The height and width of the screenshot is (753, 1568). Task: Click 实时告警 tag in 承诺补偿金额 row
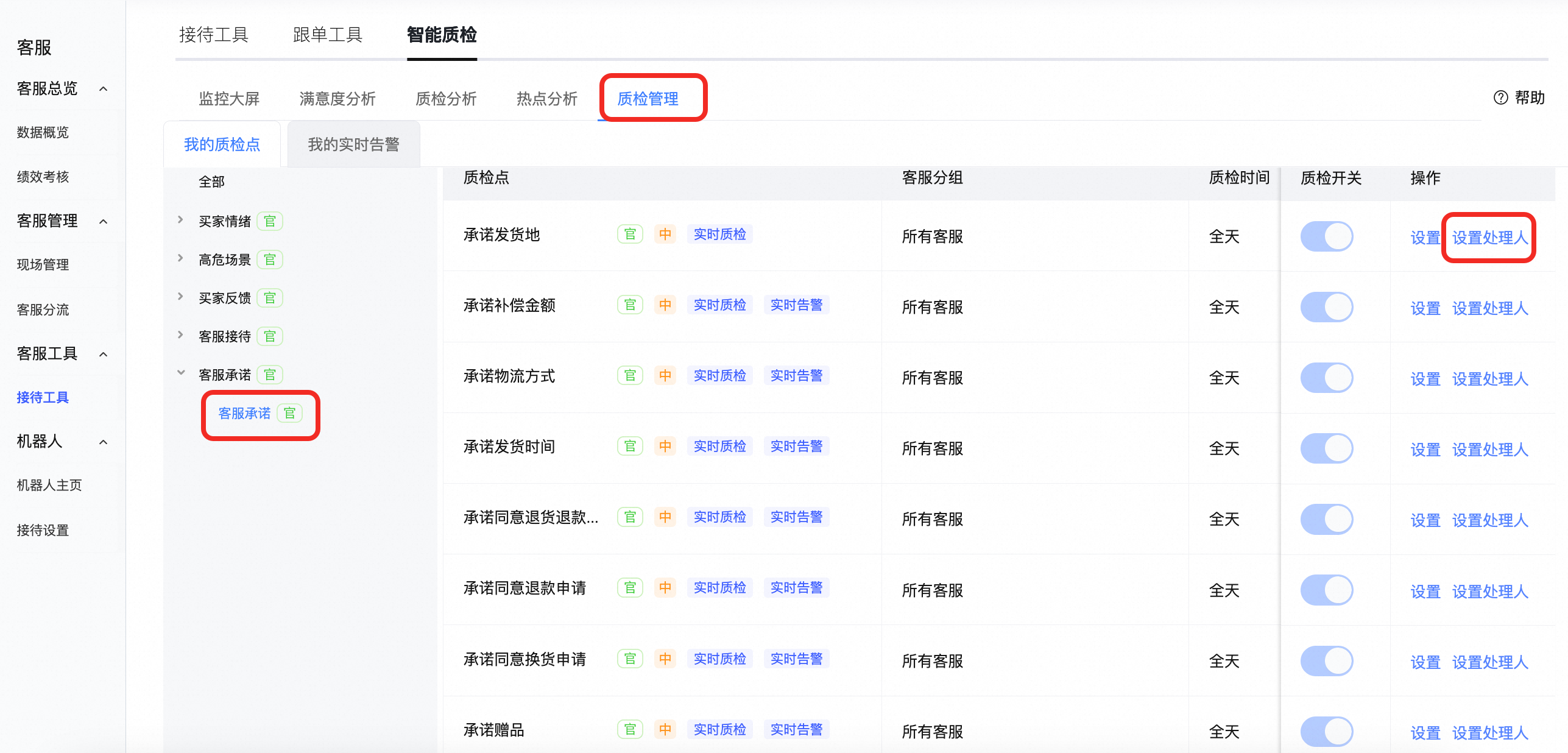796,305
